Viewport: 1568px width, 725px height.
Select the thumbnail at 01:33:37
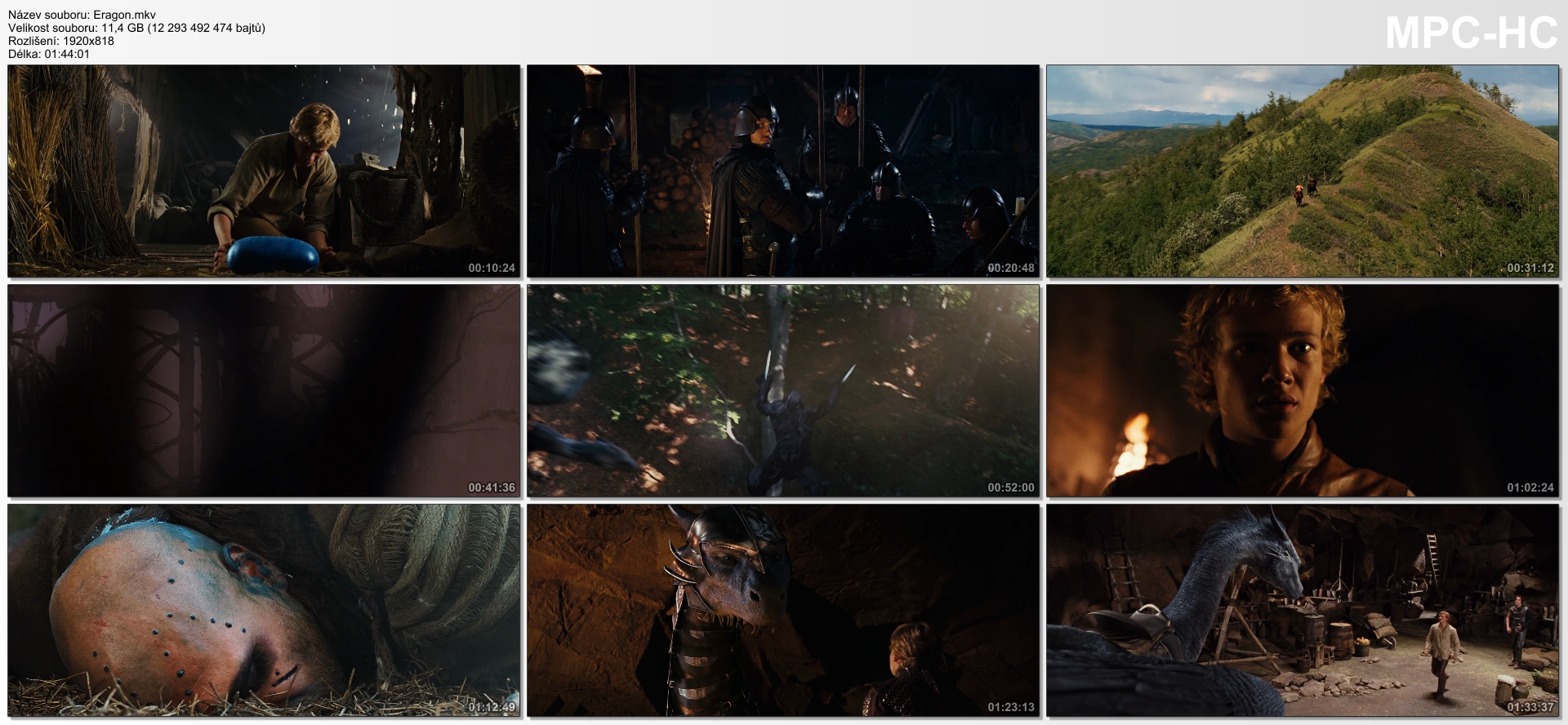tap(1303, 611)
